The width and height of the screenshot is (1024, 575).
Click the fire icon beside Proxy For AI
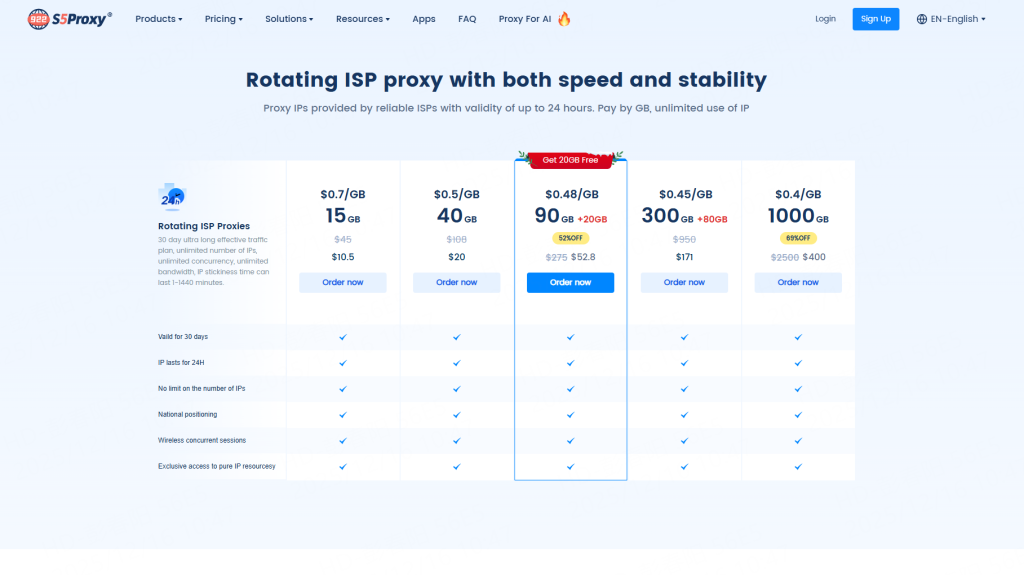pos(564,18)
